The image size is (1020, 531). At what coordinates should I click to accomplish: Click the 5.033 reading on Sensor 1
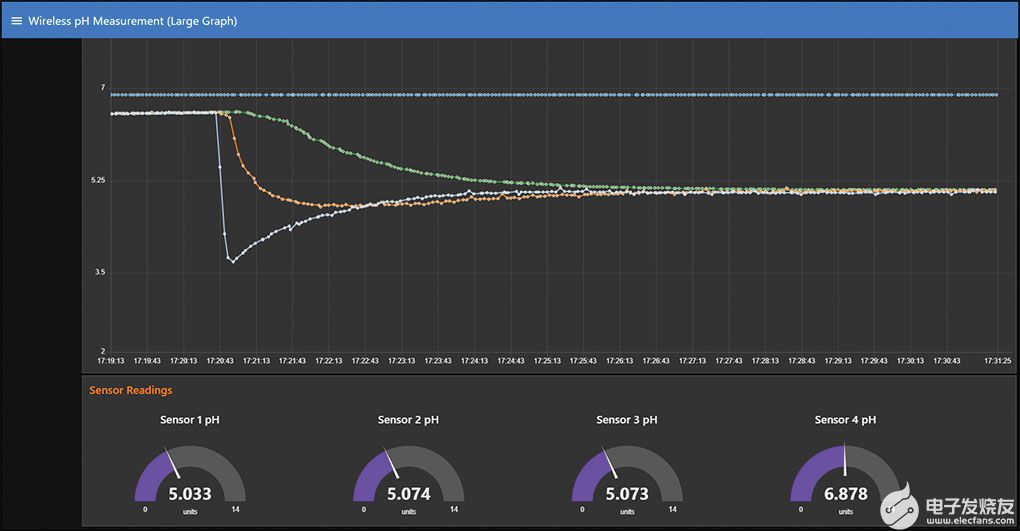click(190, 494)
